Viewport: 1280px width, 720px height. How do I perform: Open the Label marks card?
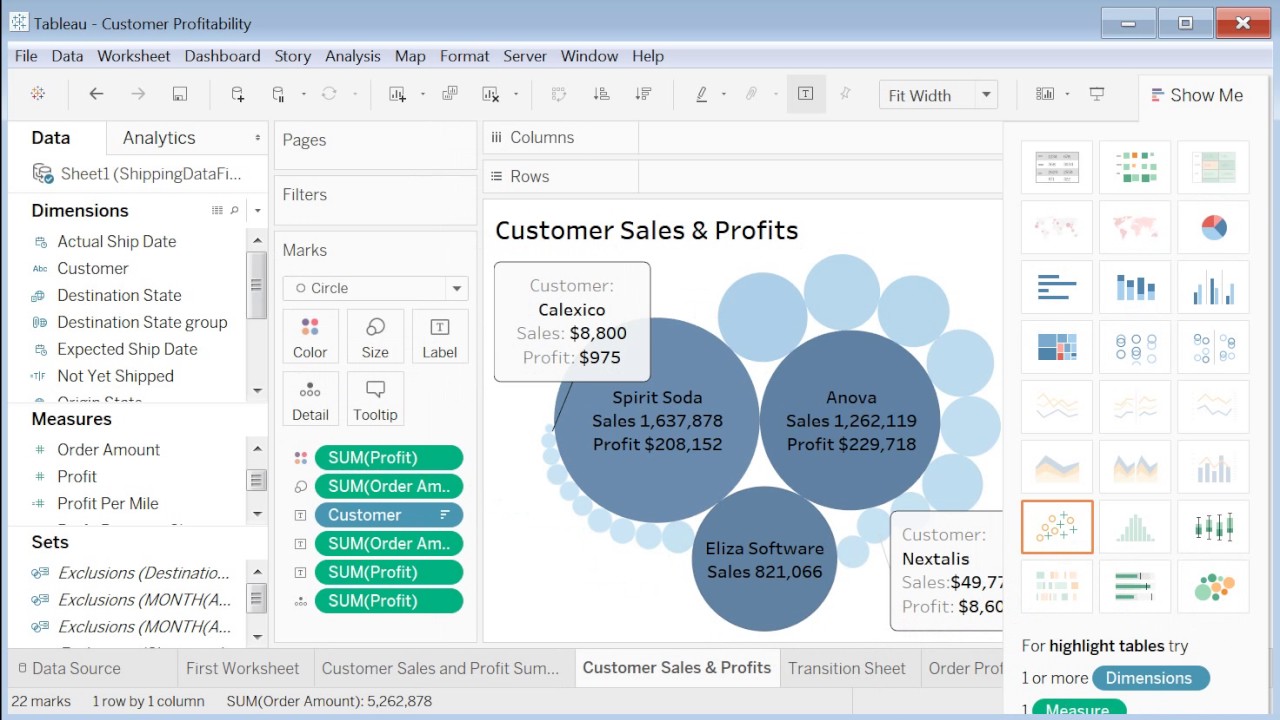440,337
